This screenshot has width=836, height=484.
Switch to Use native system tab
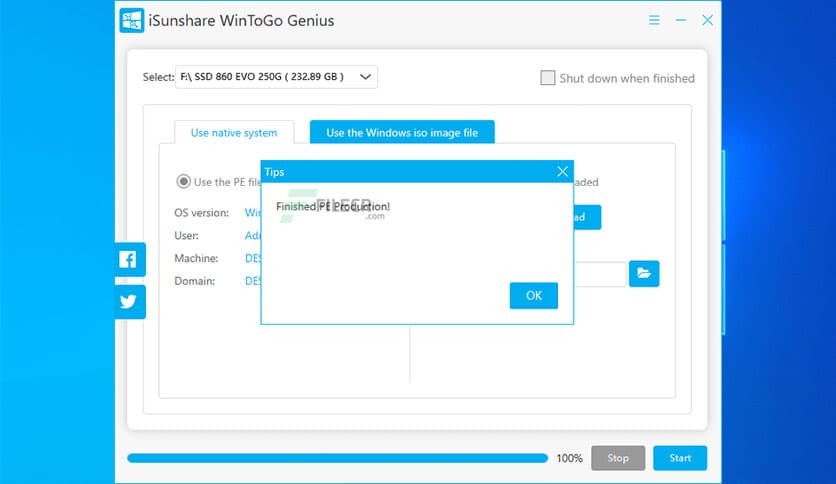pyautogui.click(x=234, y=133)
